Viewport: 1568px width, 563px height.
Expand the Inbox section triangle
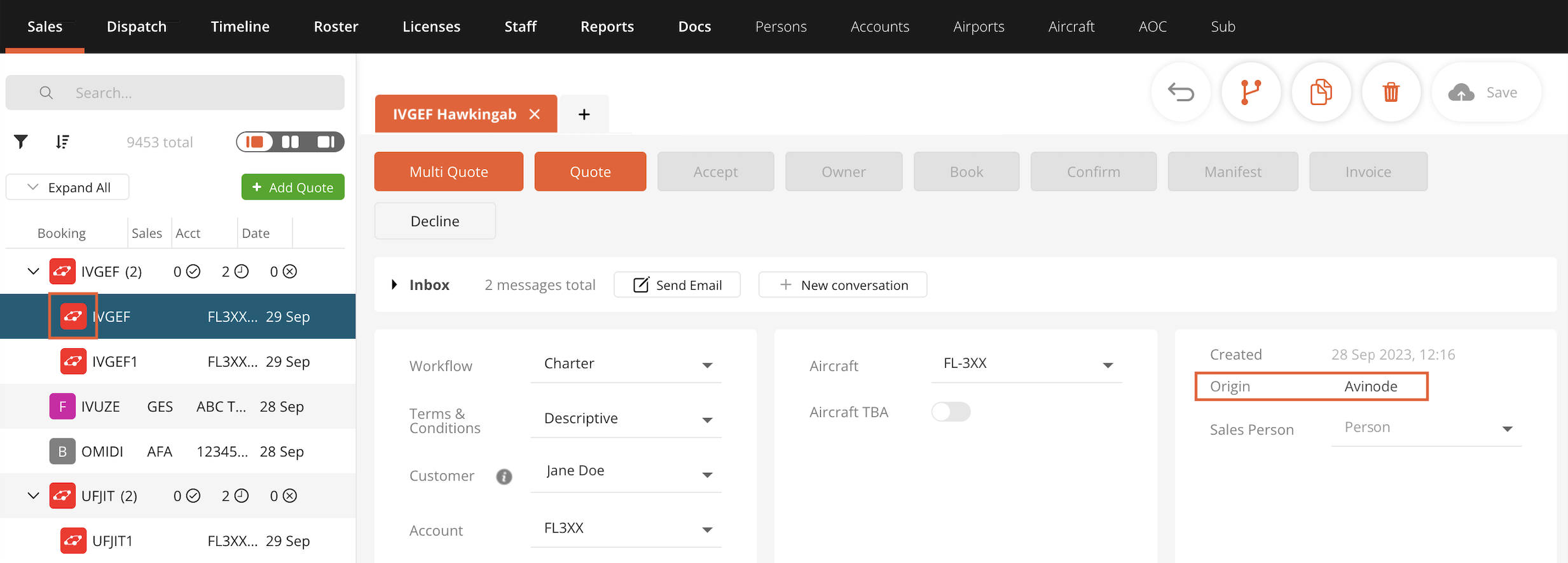coord(394,285)
